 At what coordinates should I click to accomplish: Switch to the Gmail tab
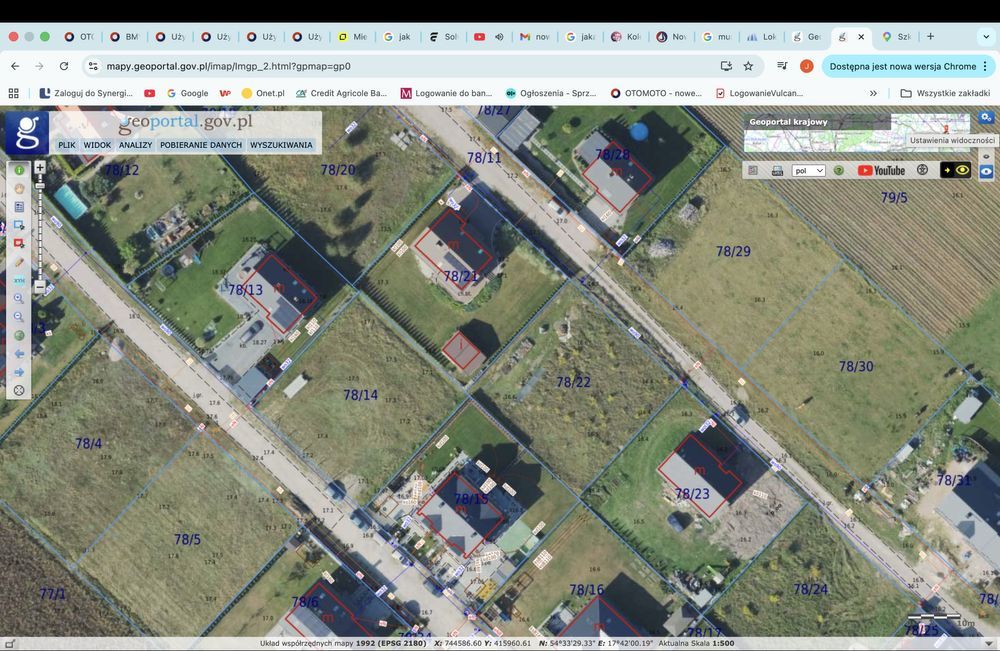point(534,36)
